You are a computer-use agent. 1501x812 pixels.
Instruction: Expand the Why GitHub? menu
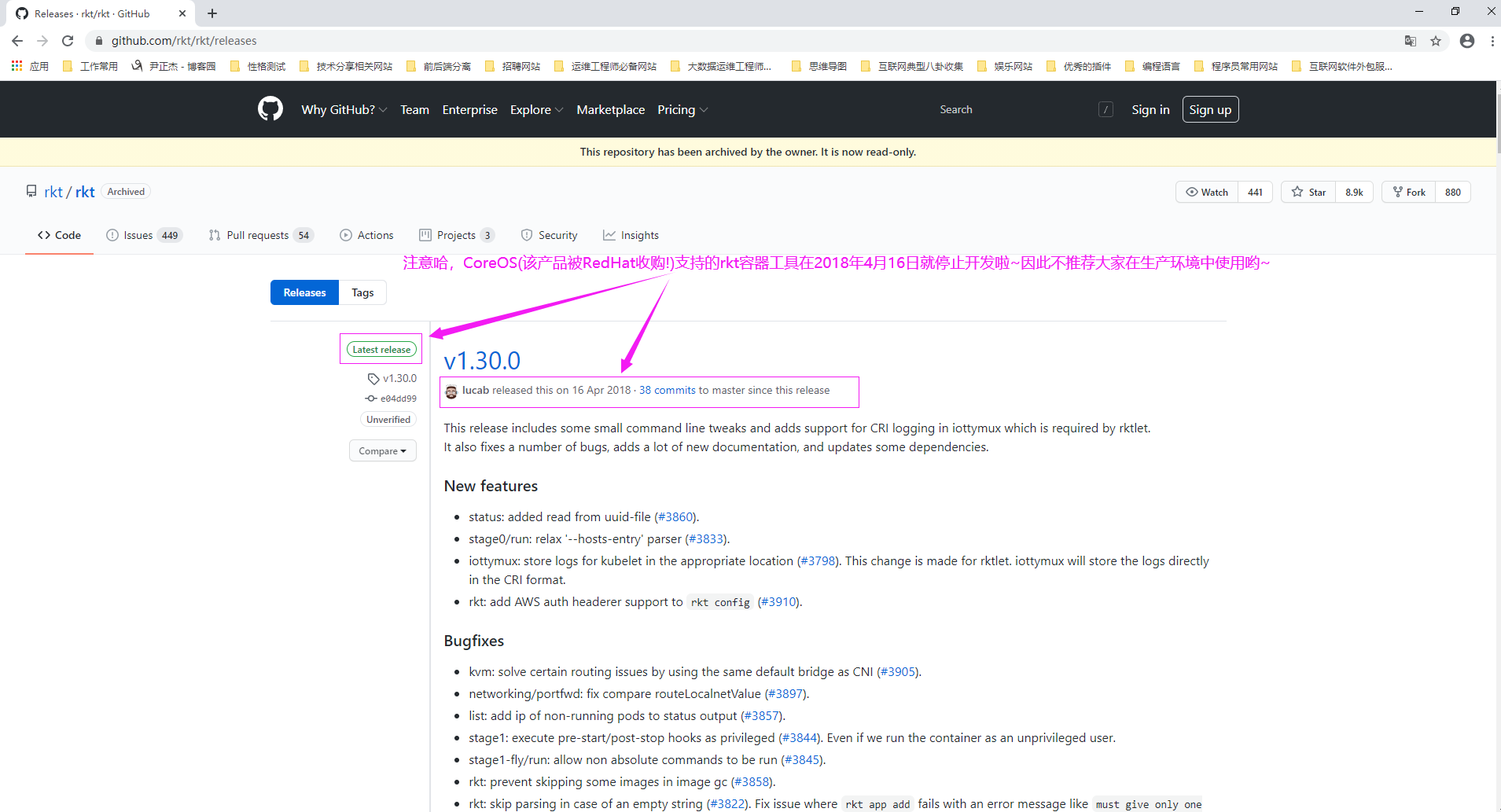point(344,110)
